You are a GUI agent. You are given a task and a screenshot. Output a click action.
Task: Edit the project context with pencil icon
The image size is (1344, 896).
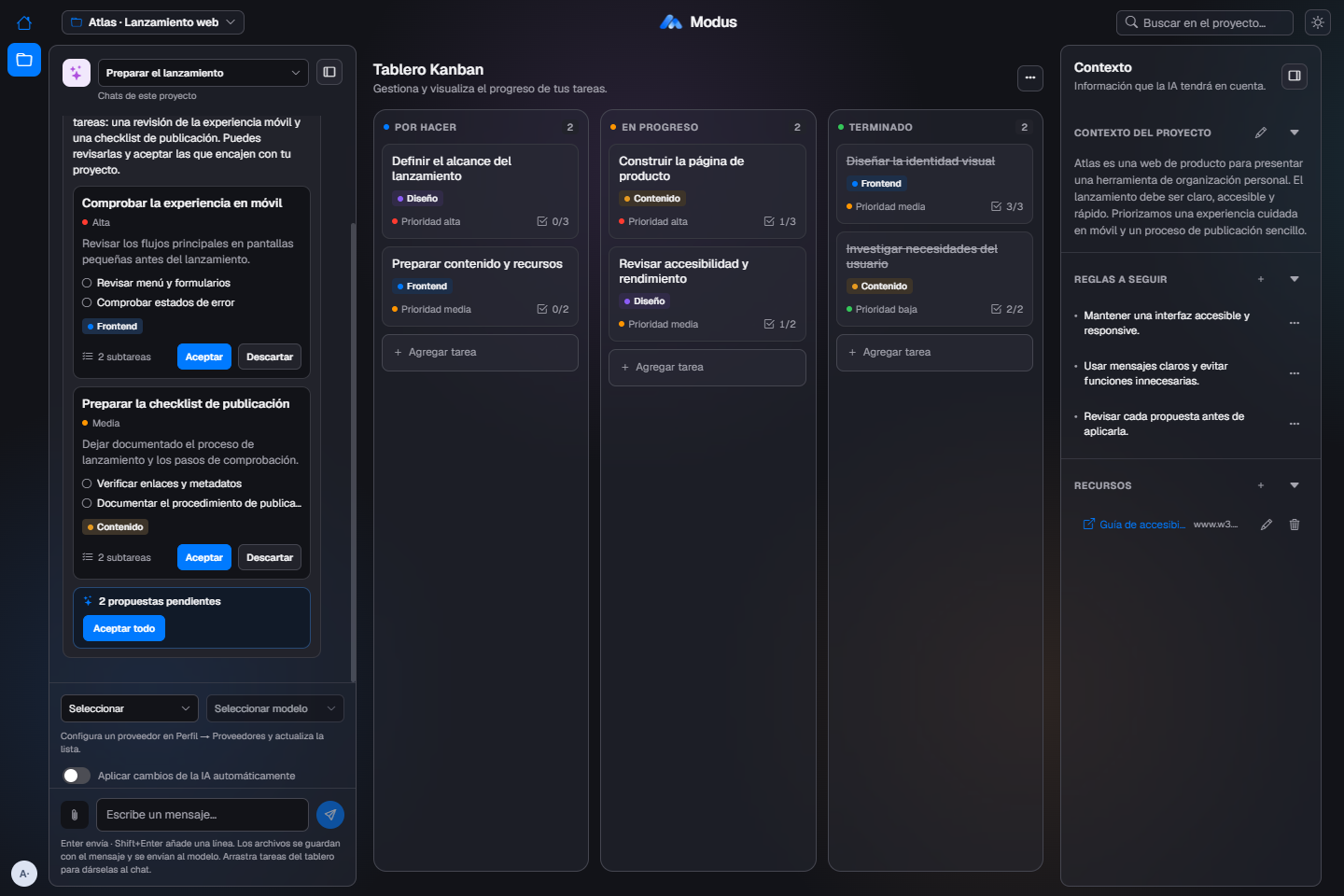click(x=1261, y=133)
